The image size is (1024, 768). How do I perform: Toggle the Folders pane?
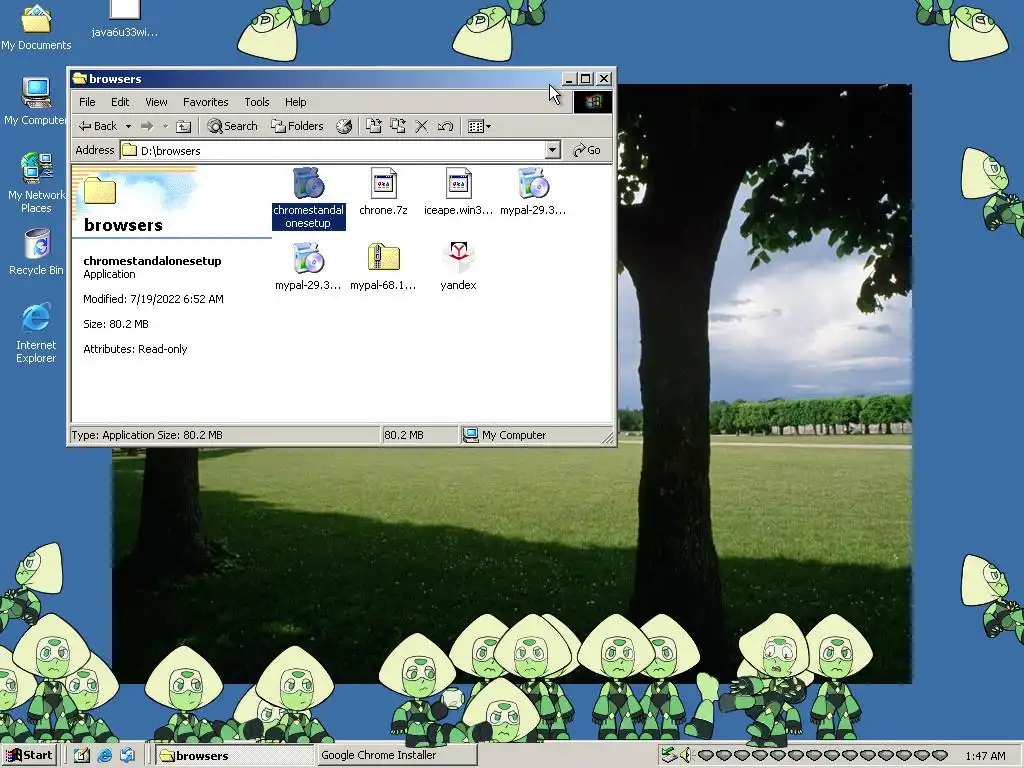(x=298, y=126)
